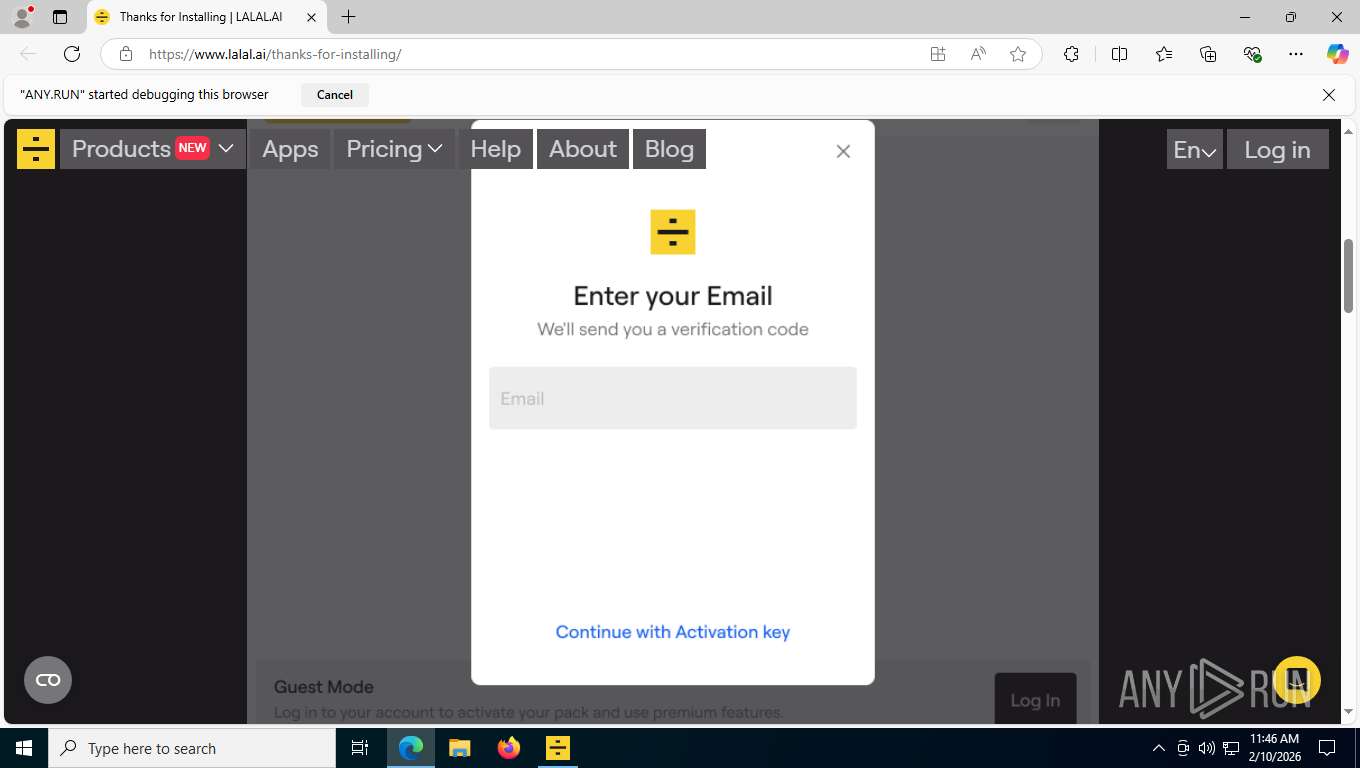Go to the Apps page

click(290, 149)
